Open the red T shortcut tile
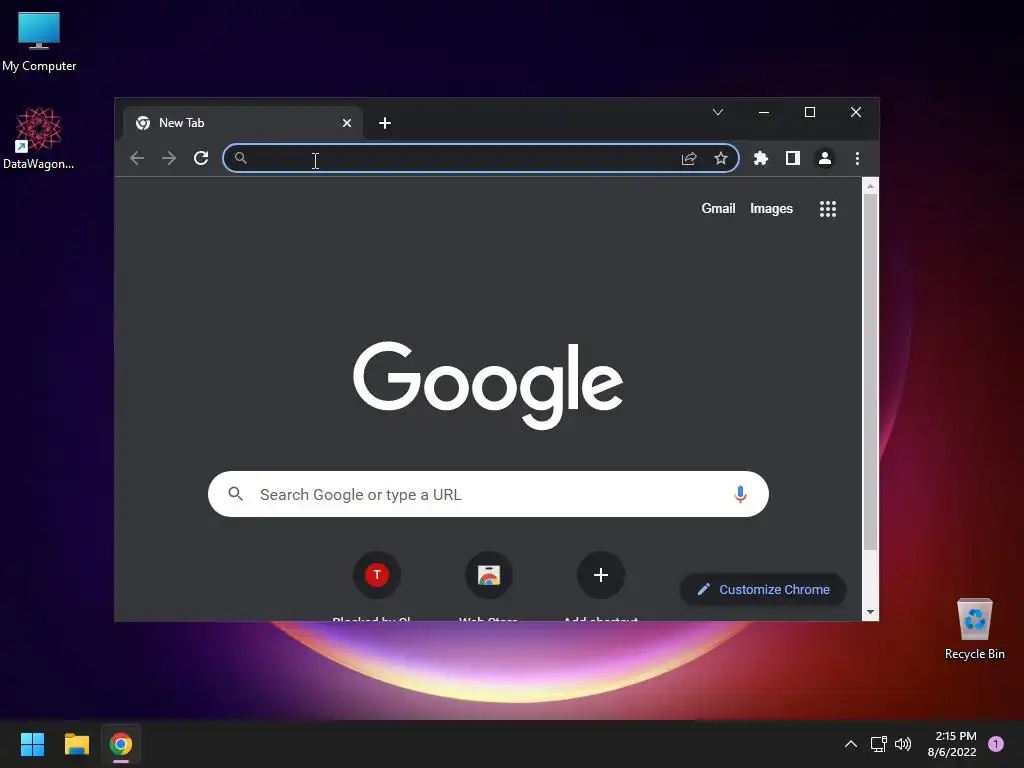 377,575
